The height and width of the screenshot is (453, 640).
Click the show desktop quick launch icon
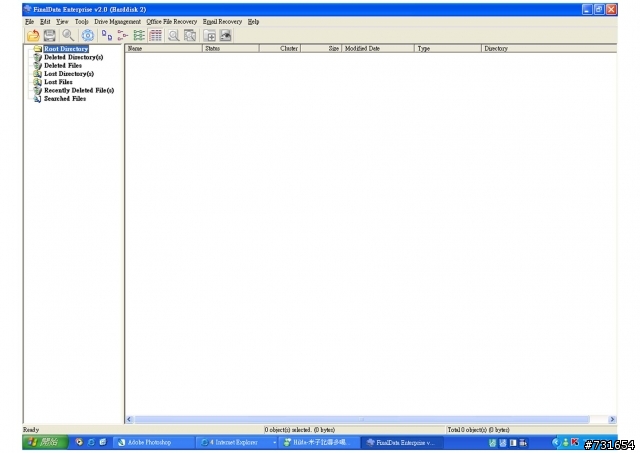pos(103,442)
